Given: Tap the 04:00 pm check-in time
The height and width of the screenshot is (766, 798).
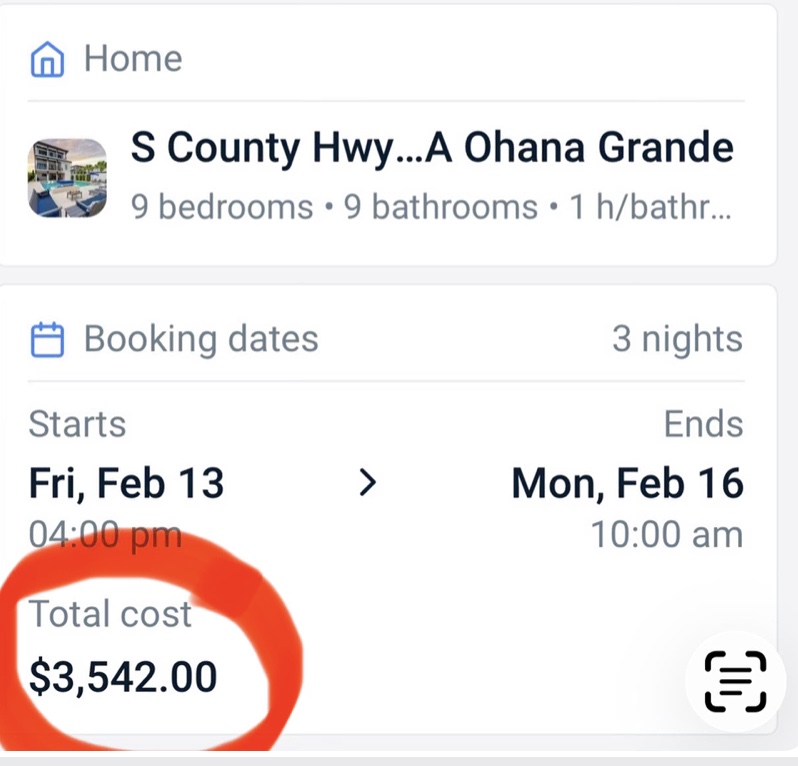Looking at the screenshot, I should click(x=105, y=534).
